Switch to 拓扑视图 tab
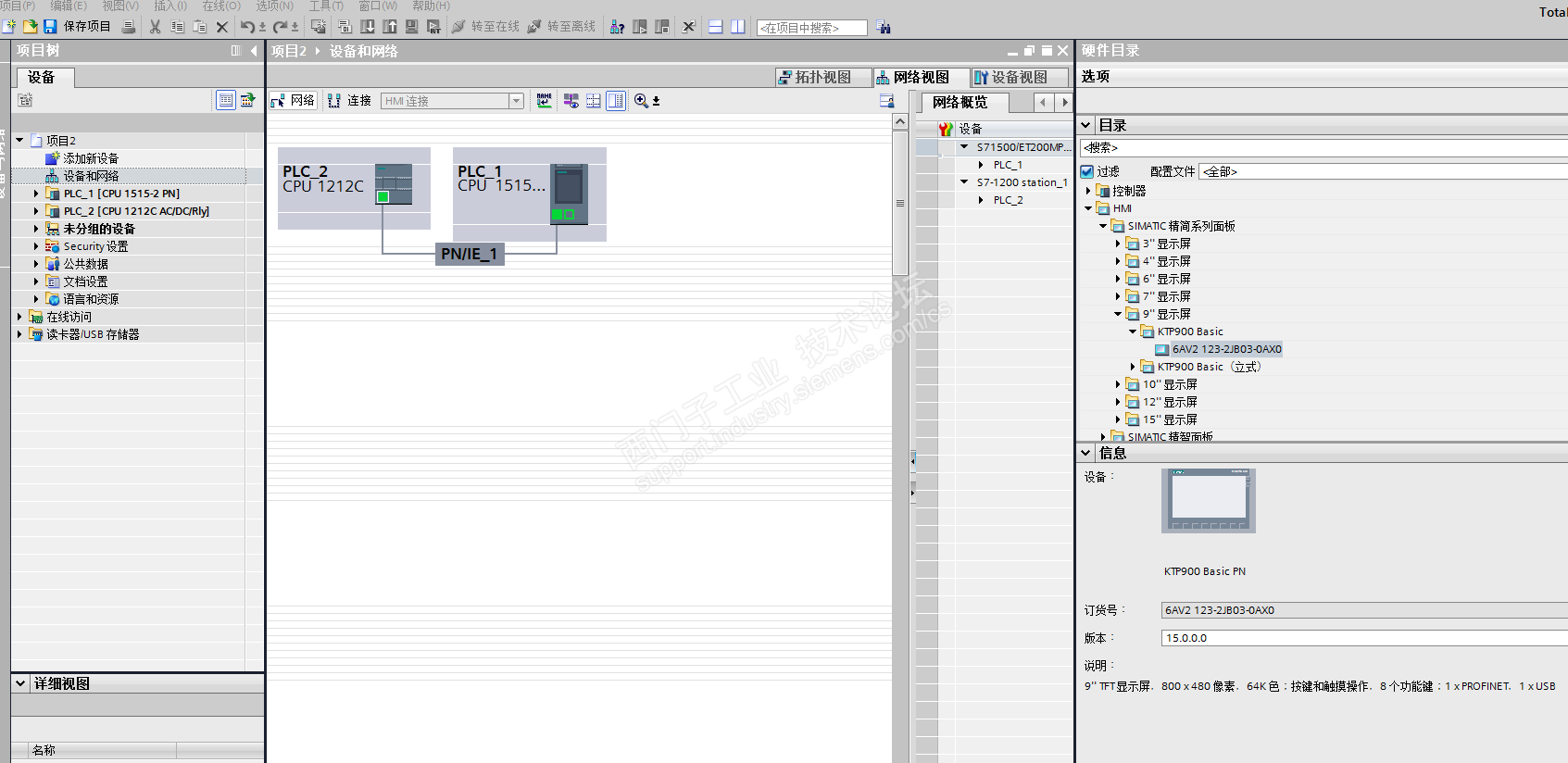The width and height of the screenshot is (1568, 763). [823, 78]
